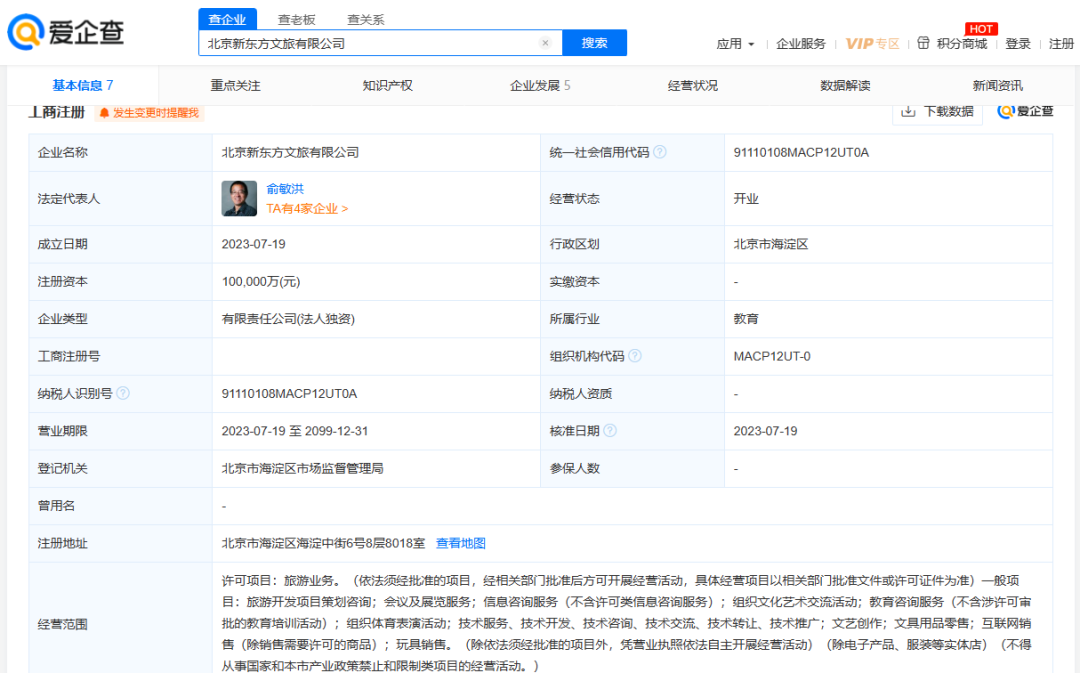
Task: Click the help icon next to 统一社会信用代码
Action: point(660,153)
